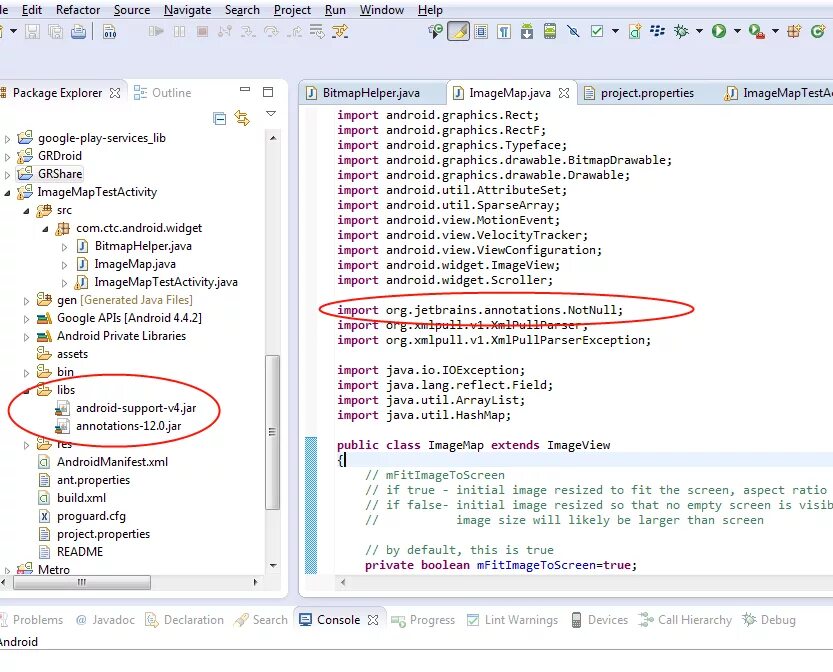The height and width of the screenshot is (672, 833).
Task: Open the Edit menu
Action: pos(32,10)
